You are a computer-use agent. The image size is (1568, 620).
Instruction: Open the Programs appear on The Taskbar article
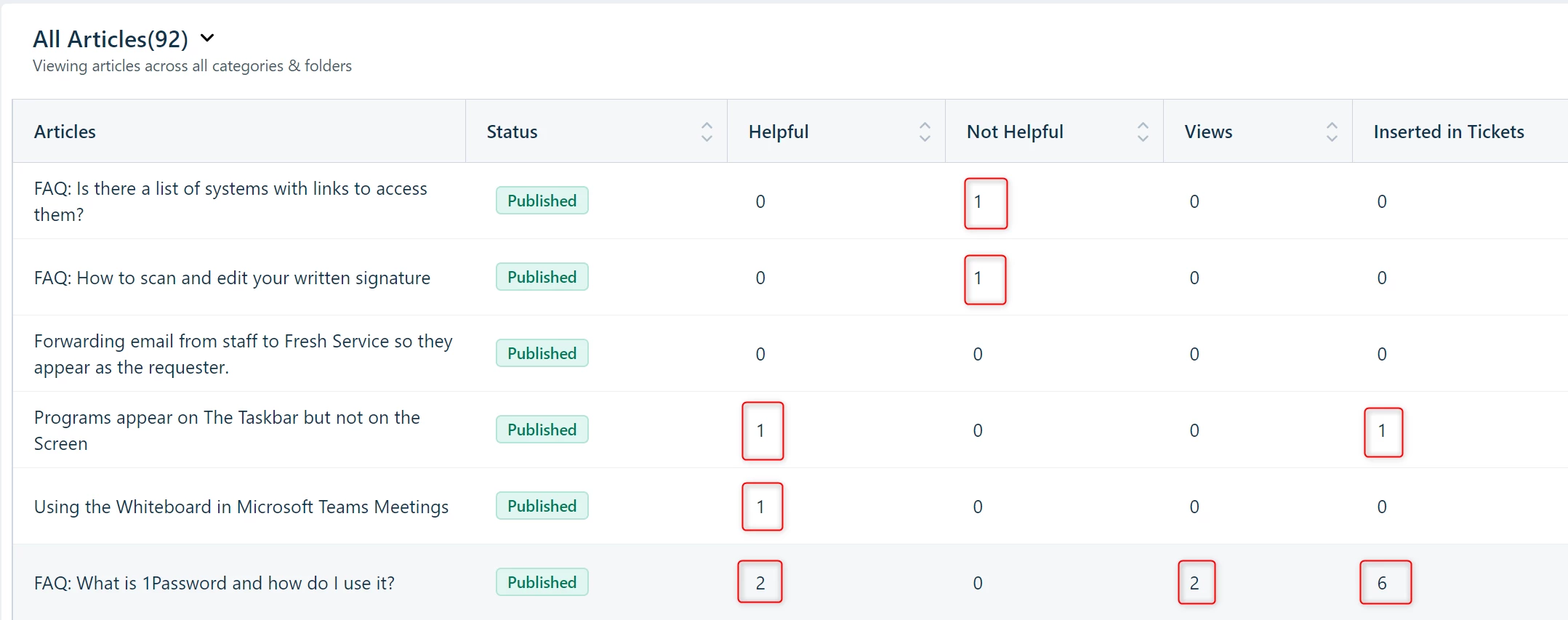click(227, 430)
